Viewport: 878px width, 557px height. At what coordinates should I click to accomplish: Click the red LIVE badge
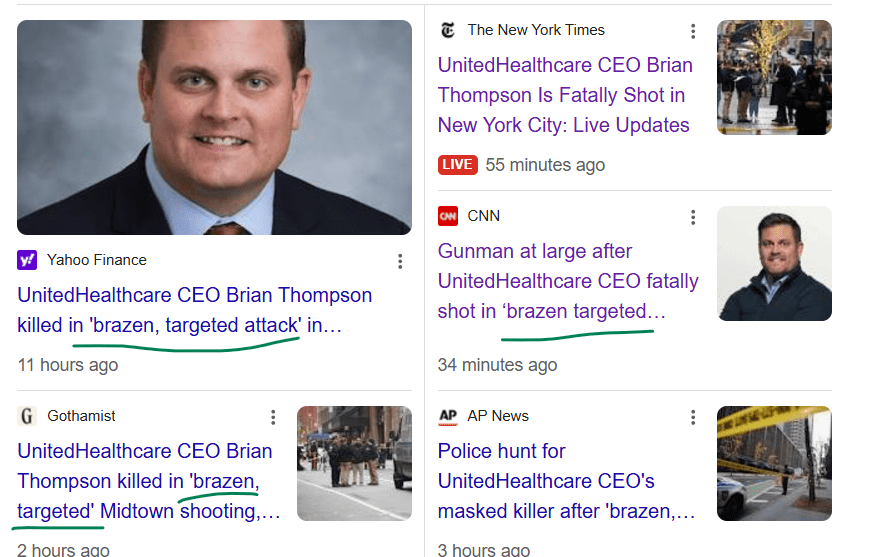[457, 164]
